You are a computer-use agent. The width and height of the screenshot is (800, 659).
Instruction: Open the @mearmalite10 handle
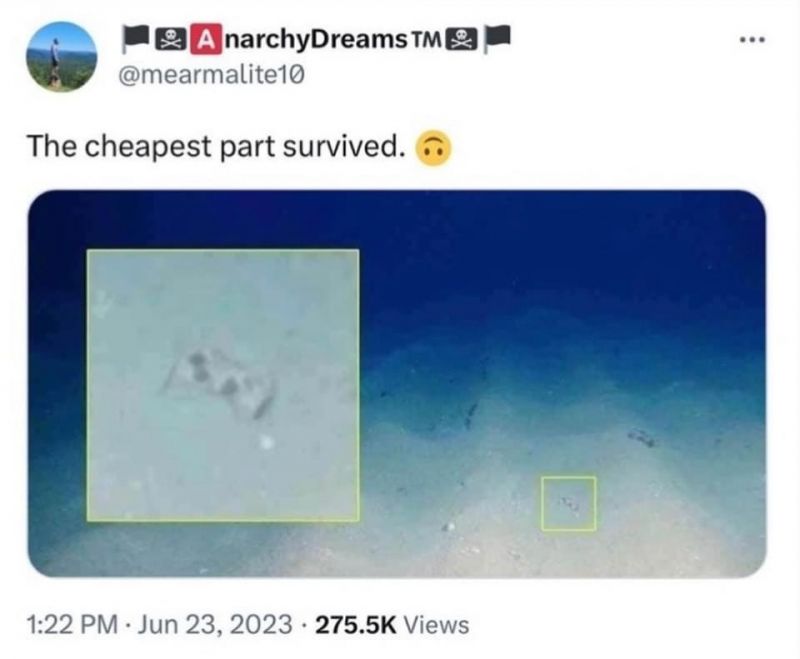(211, 75)
